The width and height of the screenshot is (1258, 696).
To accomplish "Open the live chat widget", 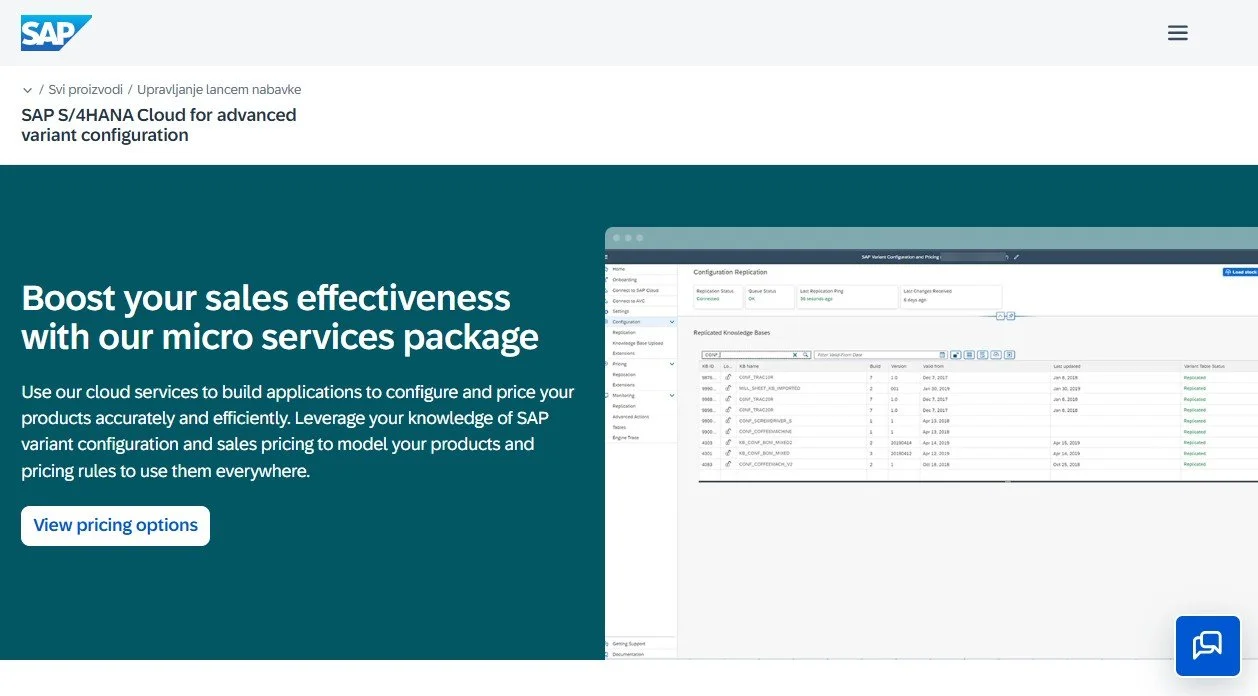I will pos(1207,646).
